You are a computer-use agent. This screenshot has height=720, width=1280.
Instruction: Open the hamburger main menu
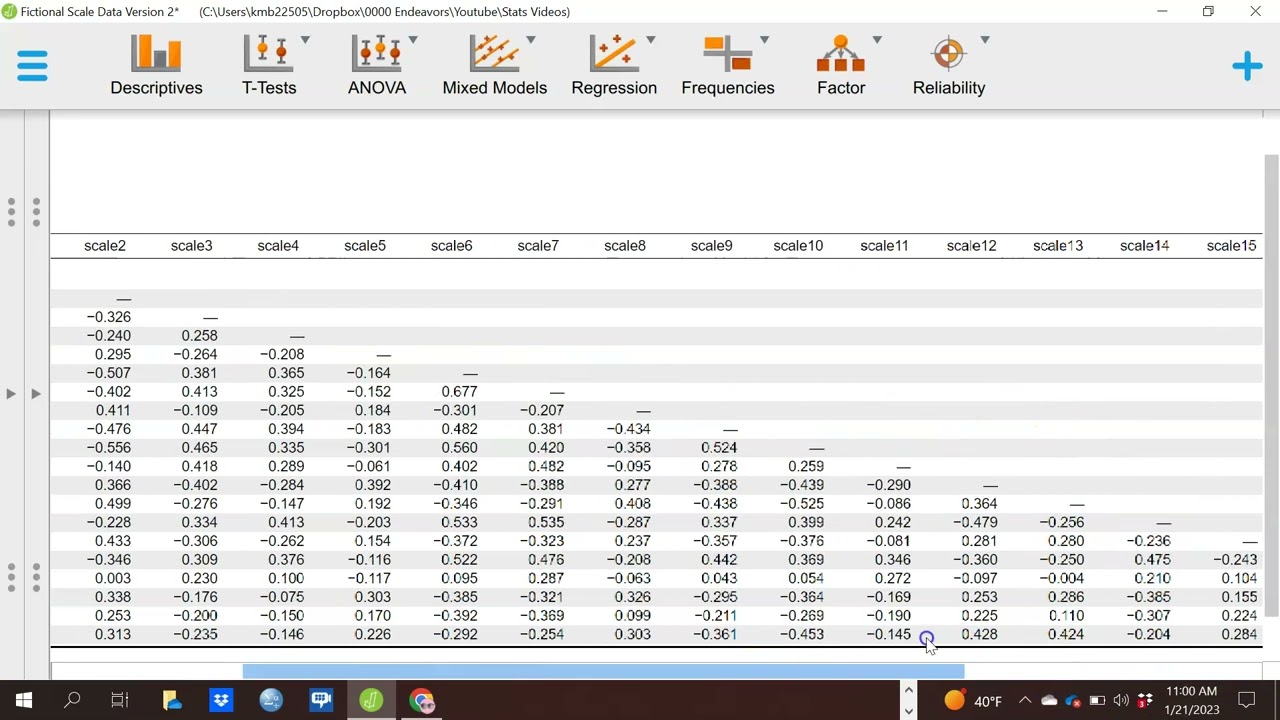click(32, 67)
